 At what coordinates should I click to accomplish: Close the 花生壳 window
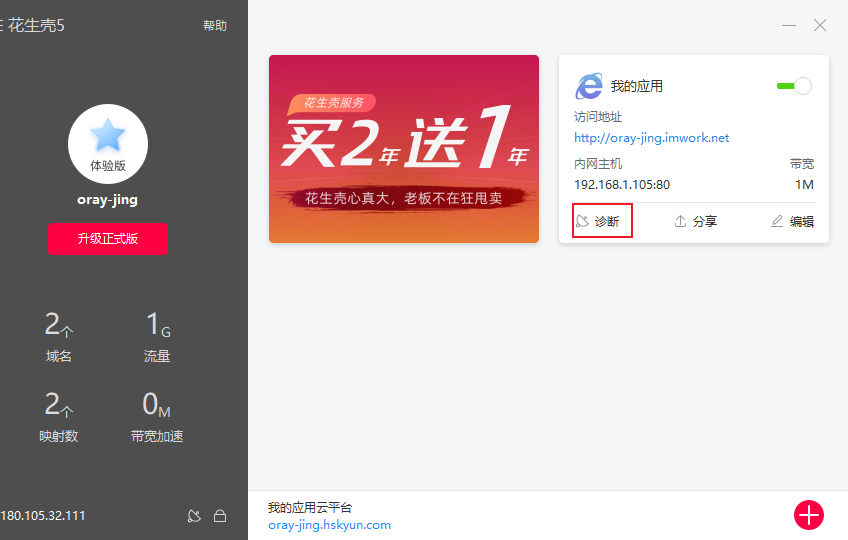[820, 25]
